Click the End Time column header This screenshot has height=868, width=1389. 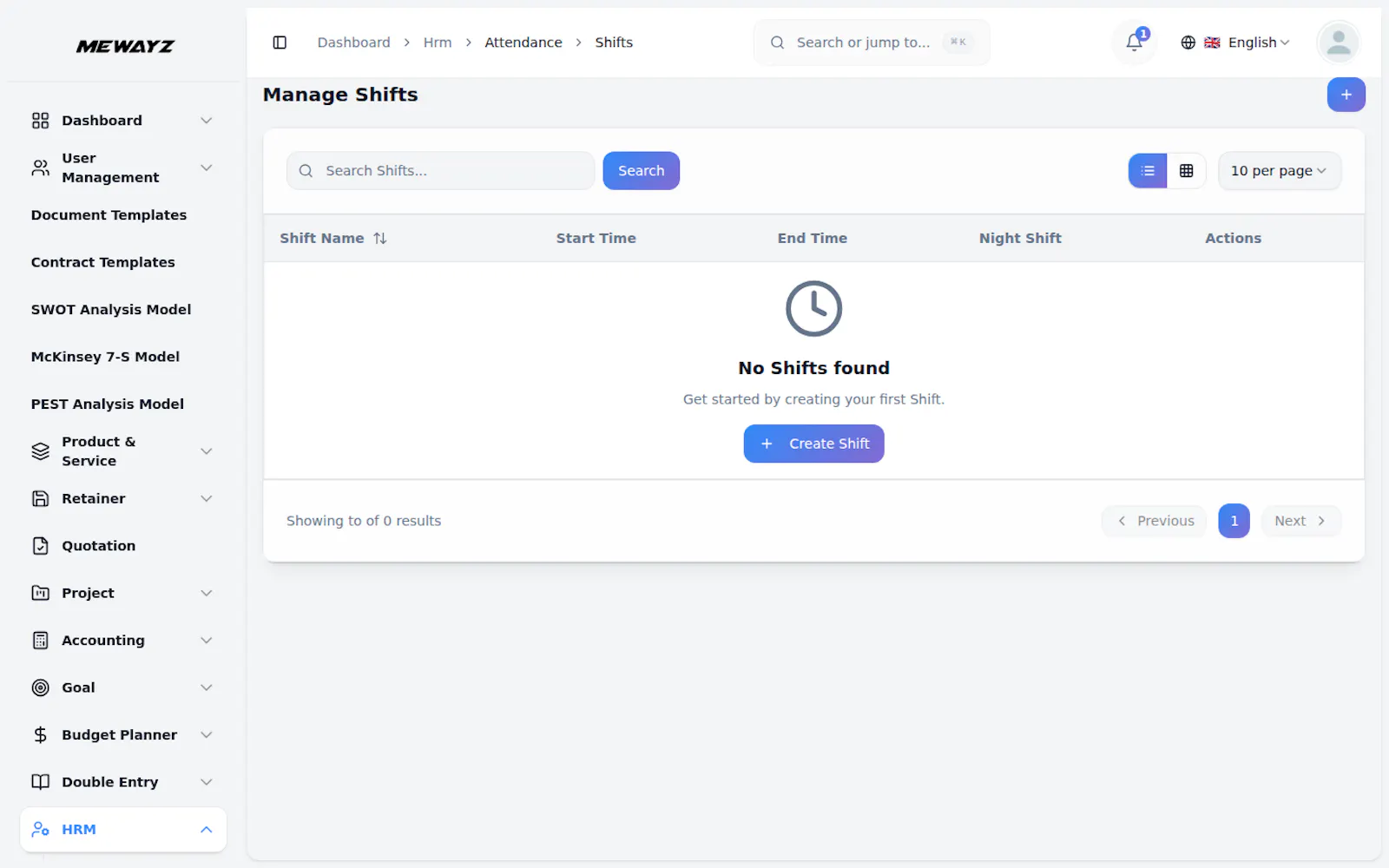(812, 238)
